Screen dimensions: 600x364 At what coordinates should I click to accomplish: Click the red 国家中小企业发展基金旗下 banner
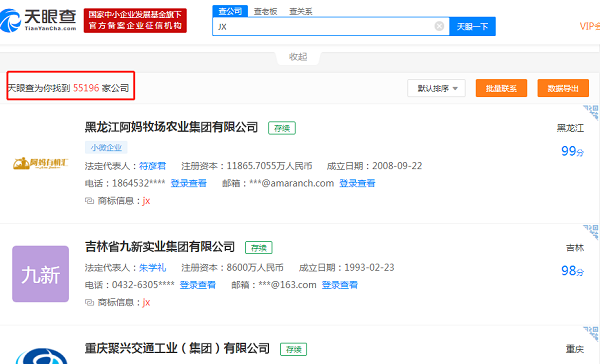pyautogui.click(x=135, y=20)
